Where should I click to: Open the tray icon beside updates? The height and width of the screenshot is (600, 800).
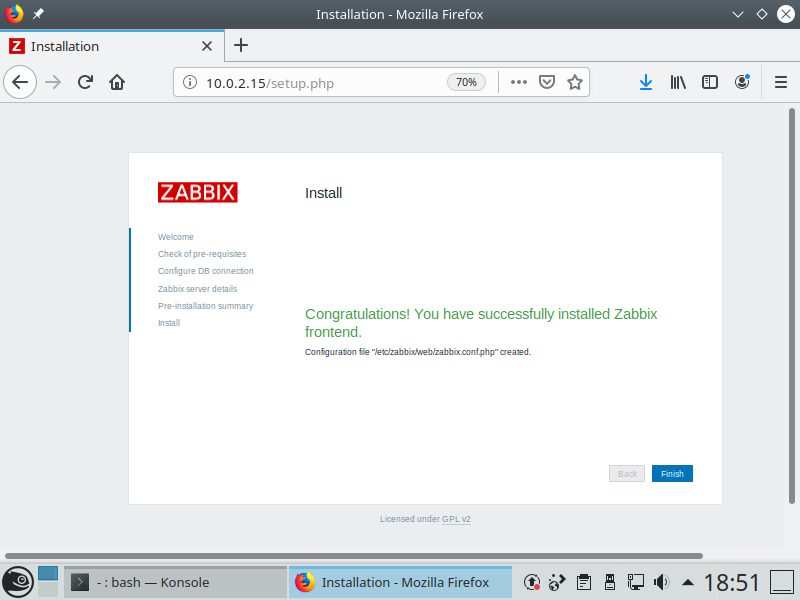coord(557,582)
